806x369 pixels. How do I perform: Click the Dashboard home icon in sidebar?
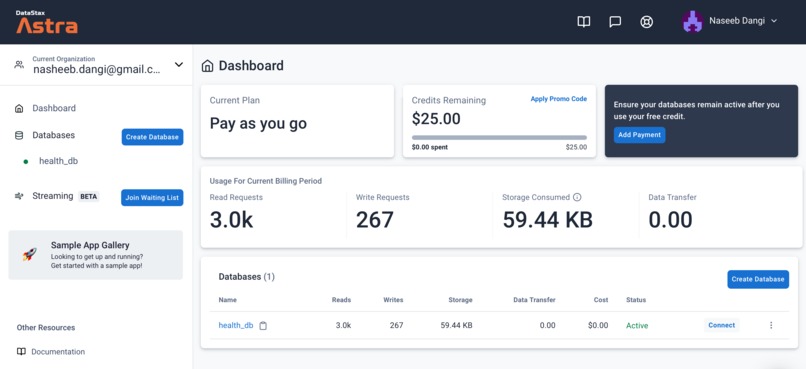click(19, 108)
